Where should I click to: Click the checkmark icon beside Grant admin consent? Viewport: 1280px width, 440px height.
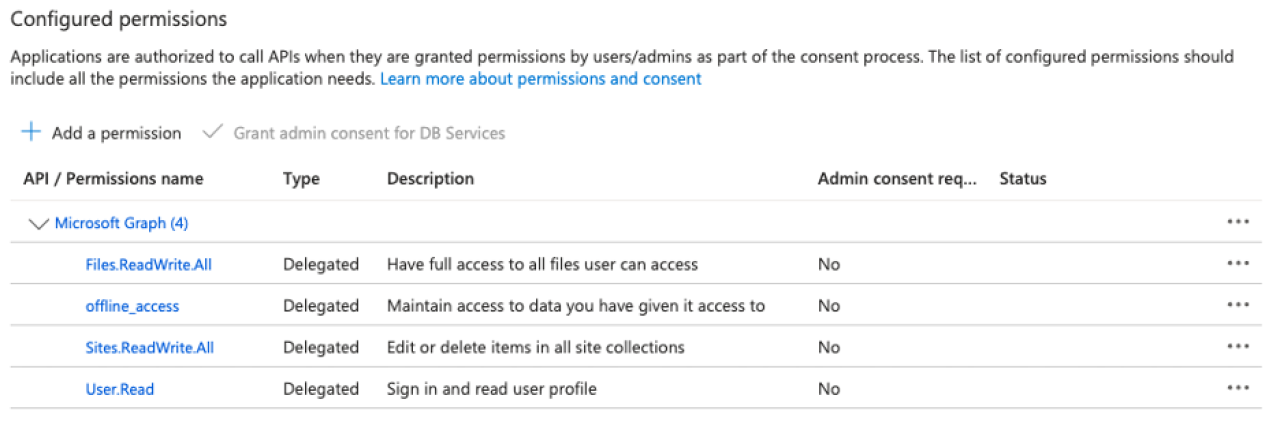point(211,132)
